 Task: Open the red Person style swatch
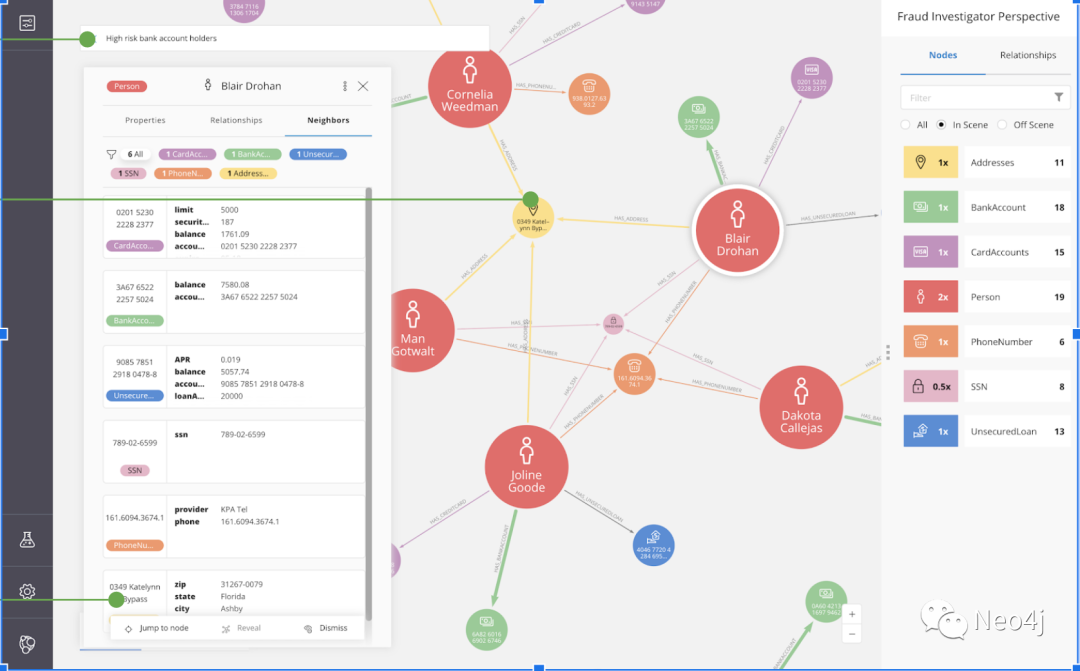(x=931, y=297)
